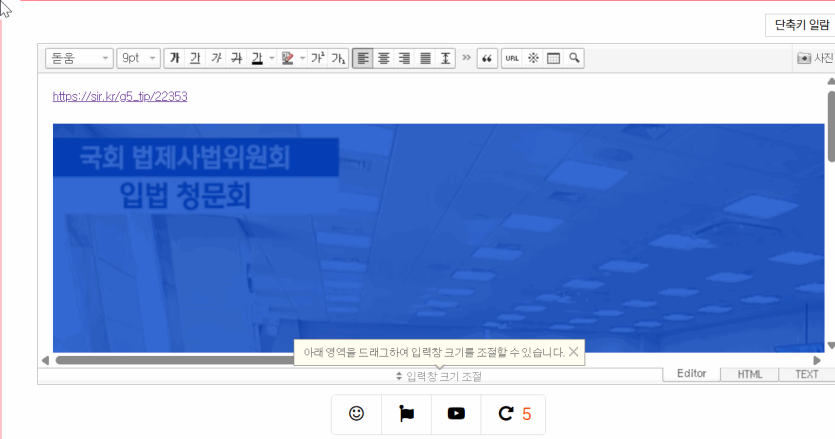835x439 pixels.
Task: Click the vertical scrollbar up arrow
Action: click(831, 82)
